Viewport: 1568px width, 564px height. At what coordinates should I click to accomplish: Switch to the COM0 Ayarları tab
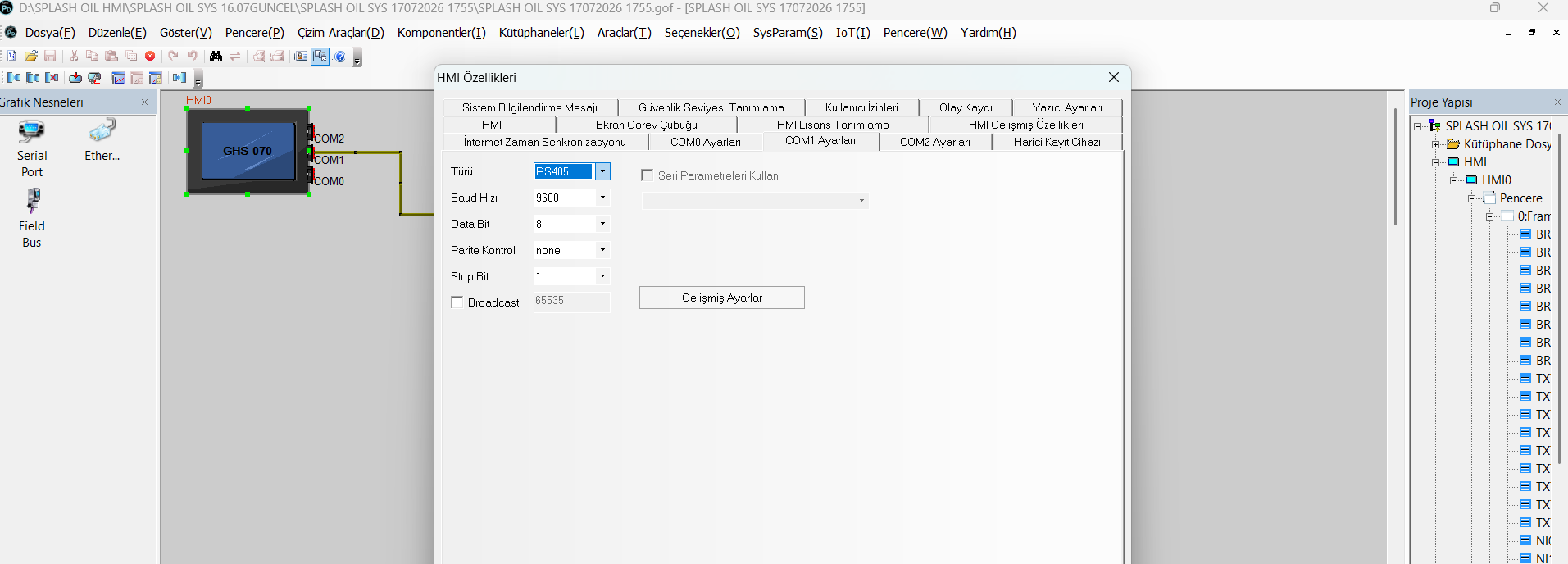705,142
